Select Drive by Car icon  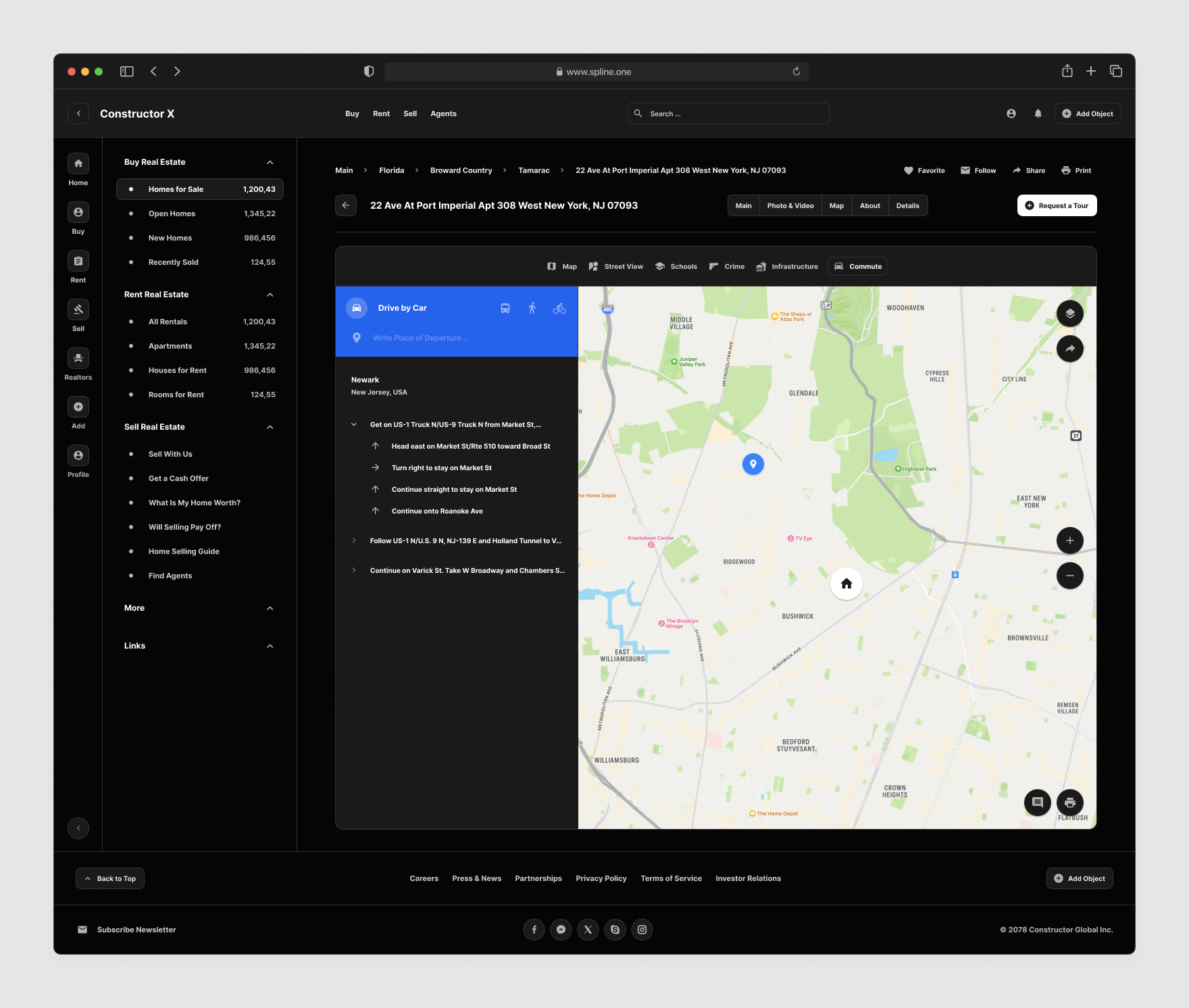(357, 308)
